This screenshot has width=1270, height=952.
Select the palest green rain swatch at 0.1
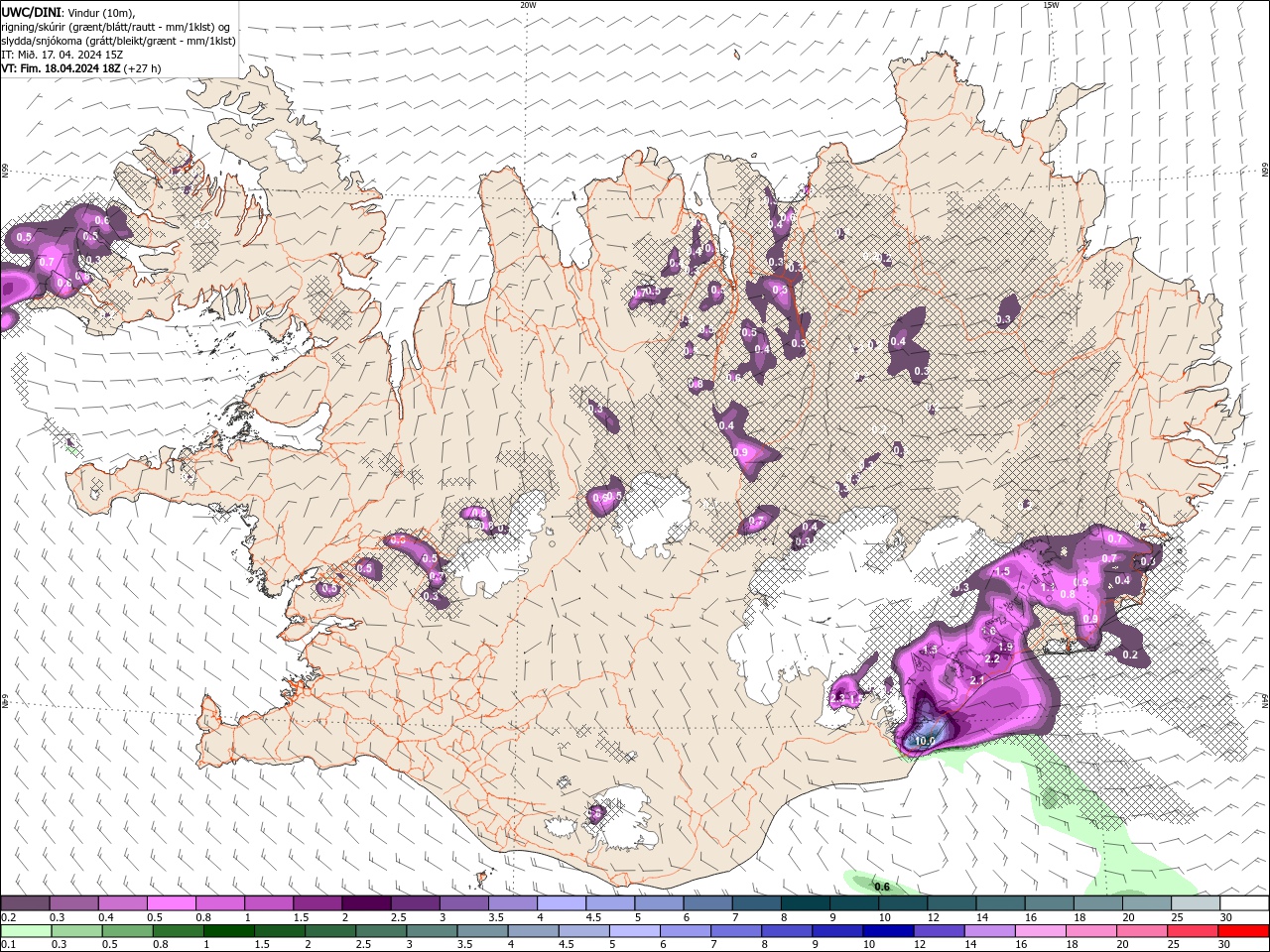coord(26,931)
